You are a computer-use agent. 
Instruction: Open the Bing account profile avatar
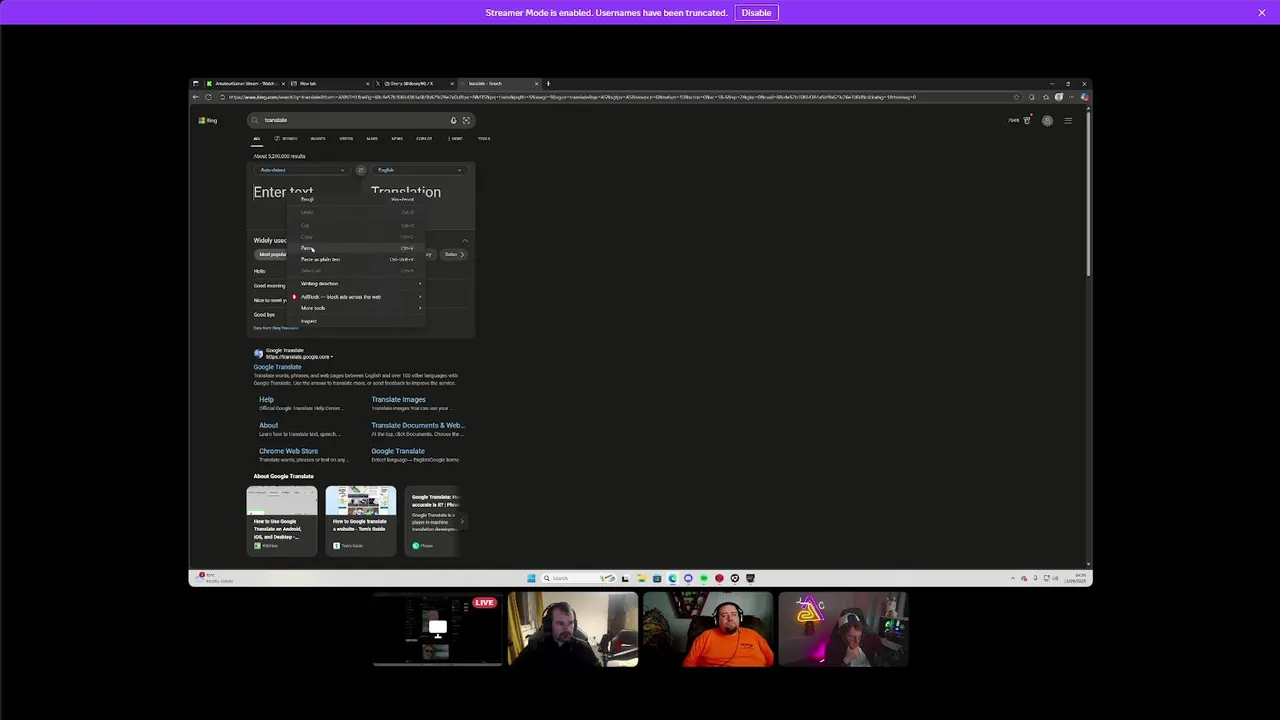point(1047,121)
